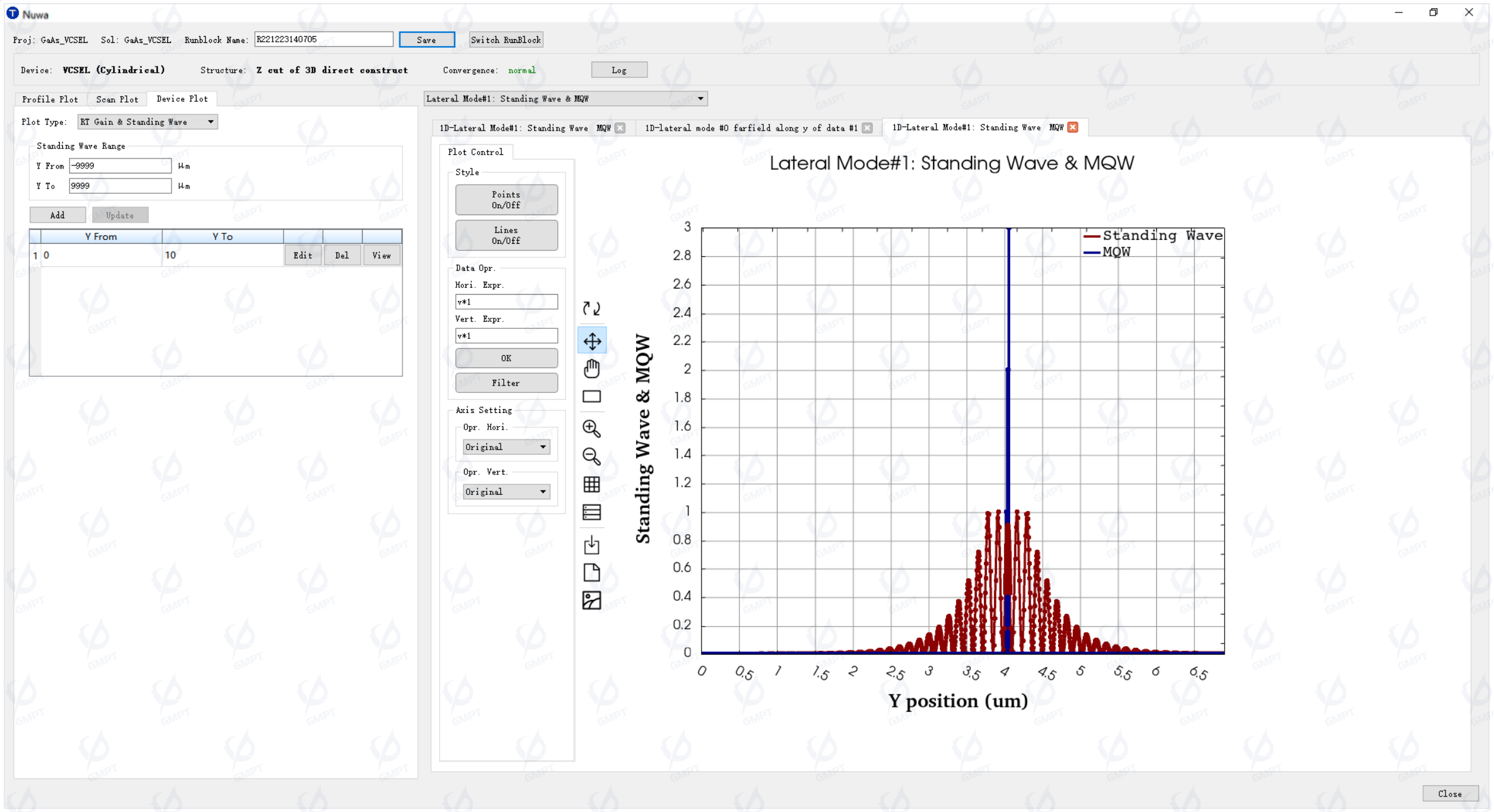Click the zoom out magnifier icon

click(592, 456)
